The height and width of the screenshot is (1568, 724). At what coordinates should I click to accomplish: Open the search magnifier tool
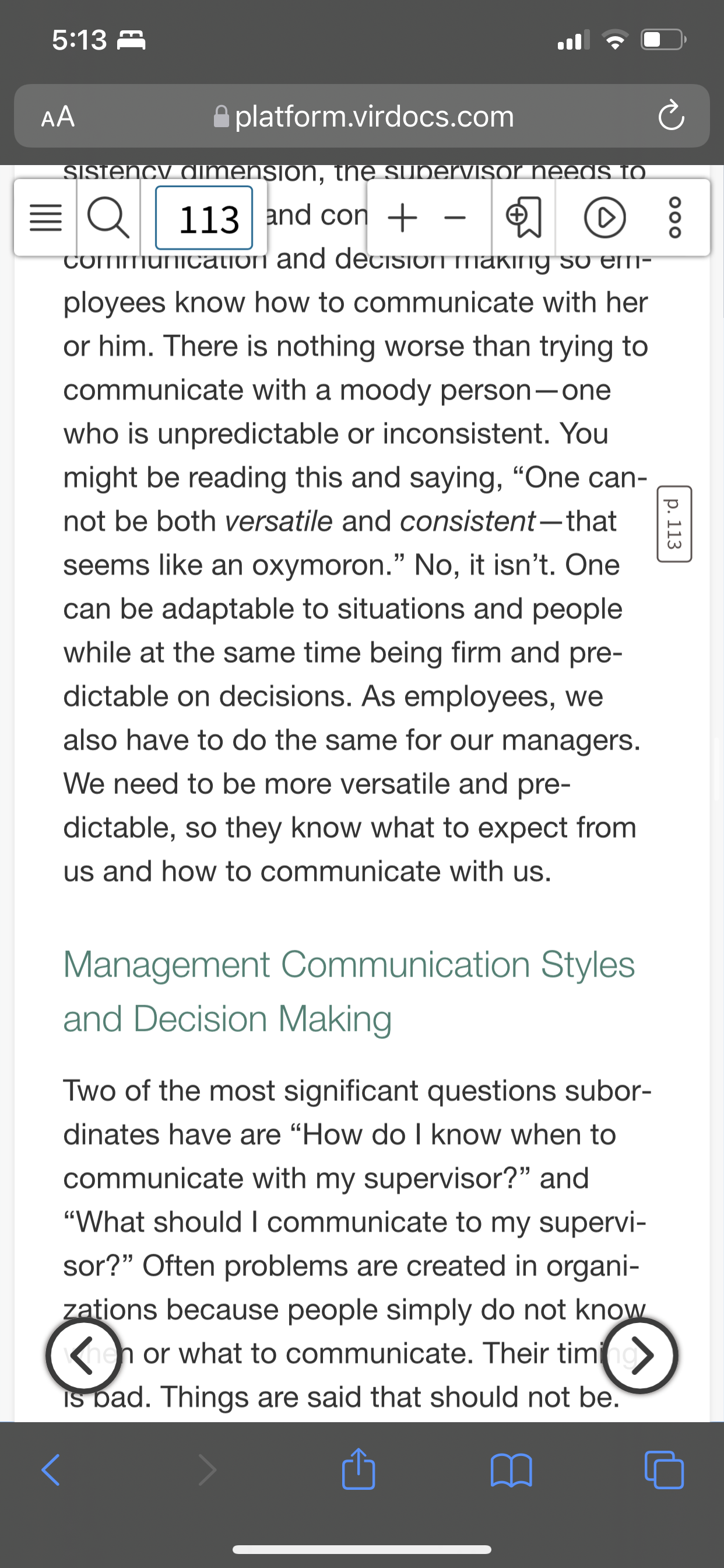click(x=108, y=218)
